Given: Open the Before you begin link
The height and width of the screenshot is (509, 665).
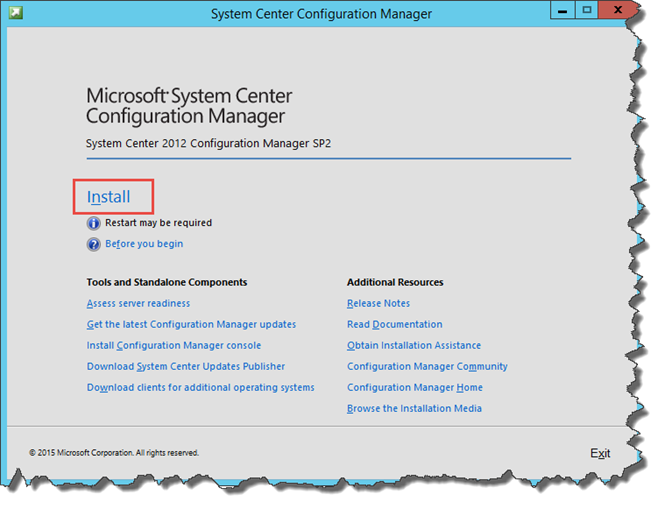Looking at the screenshot, I should pos(144,244).
